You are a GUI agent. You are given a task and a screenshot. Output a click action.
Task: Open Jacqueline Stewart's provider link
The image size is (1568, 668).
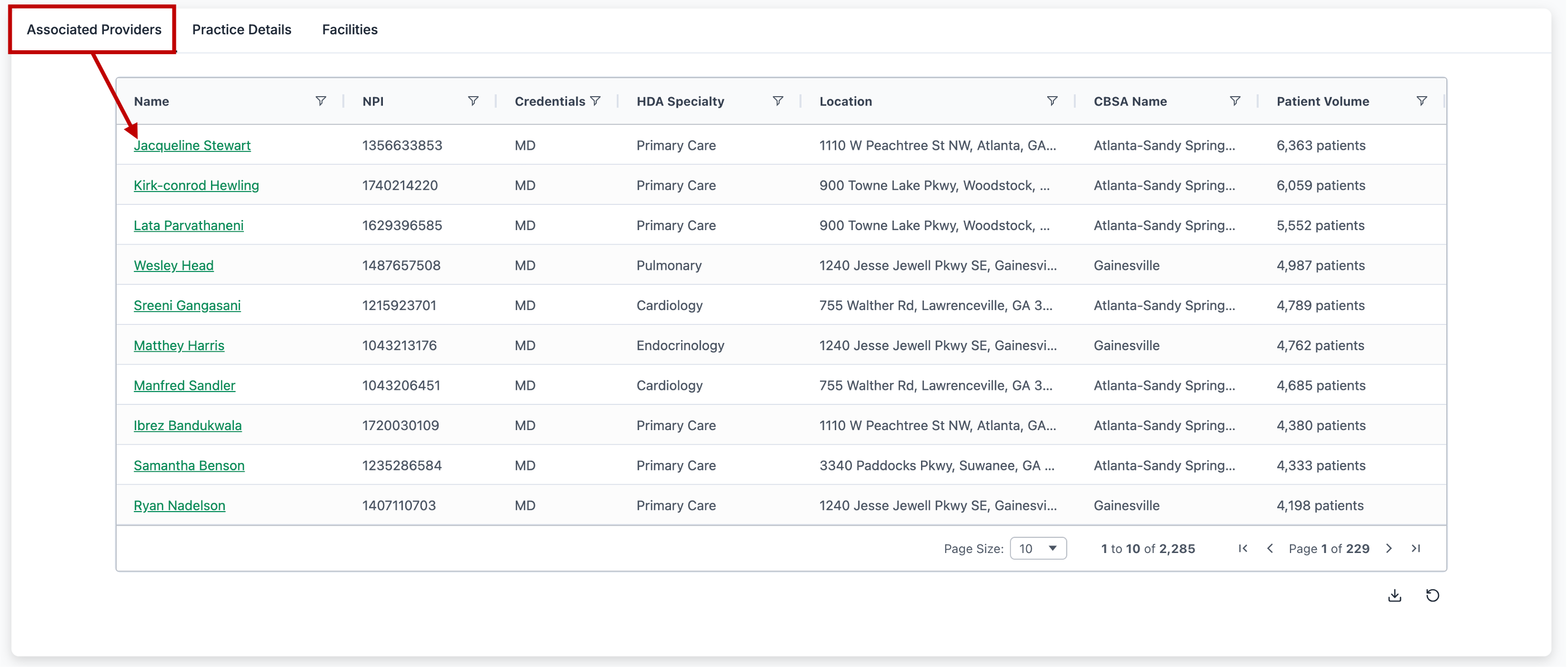pos(191,146)
